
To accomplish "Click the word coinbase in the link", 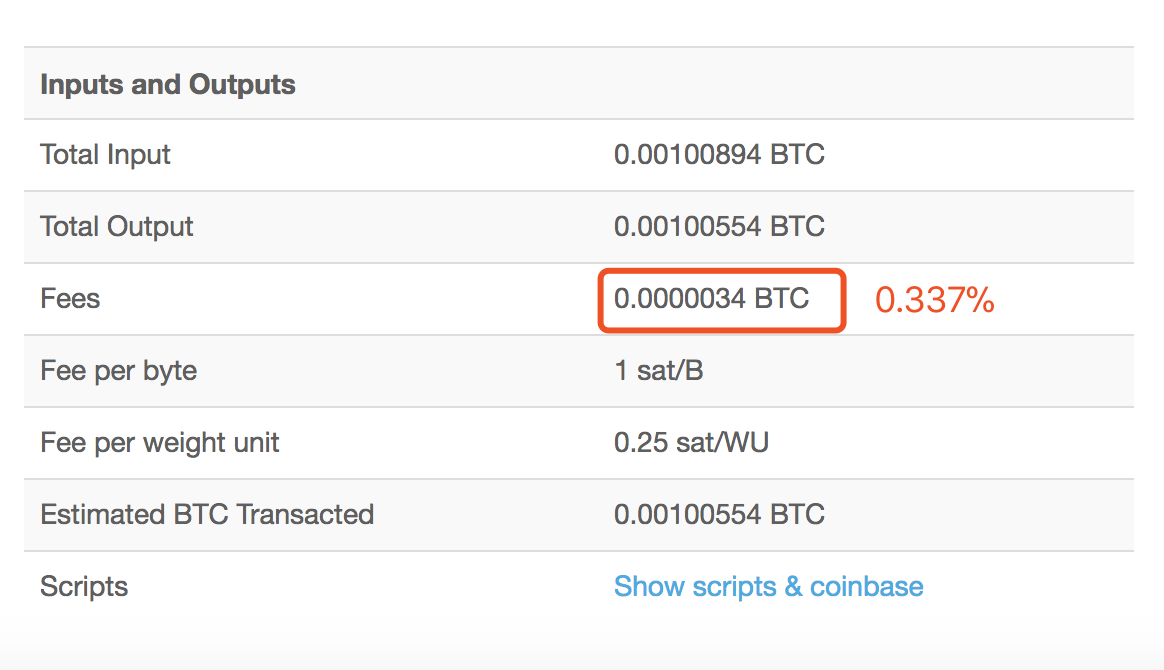I will 866,586.
